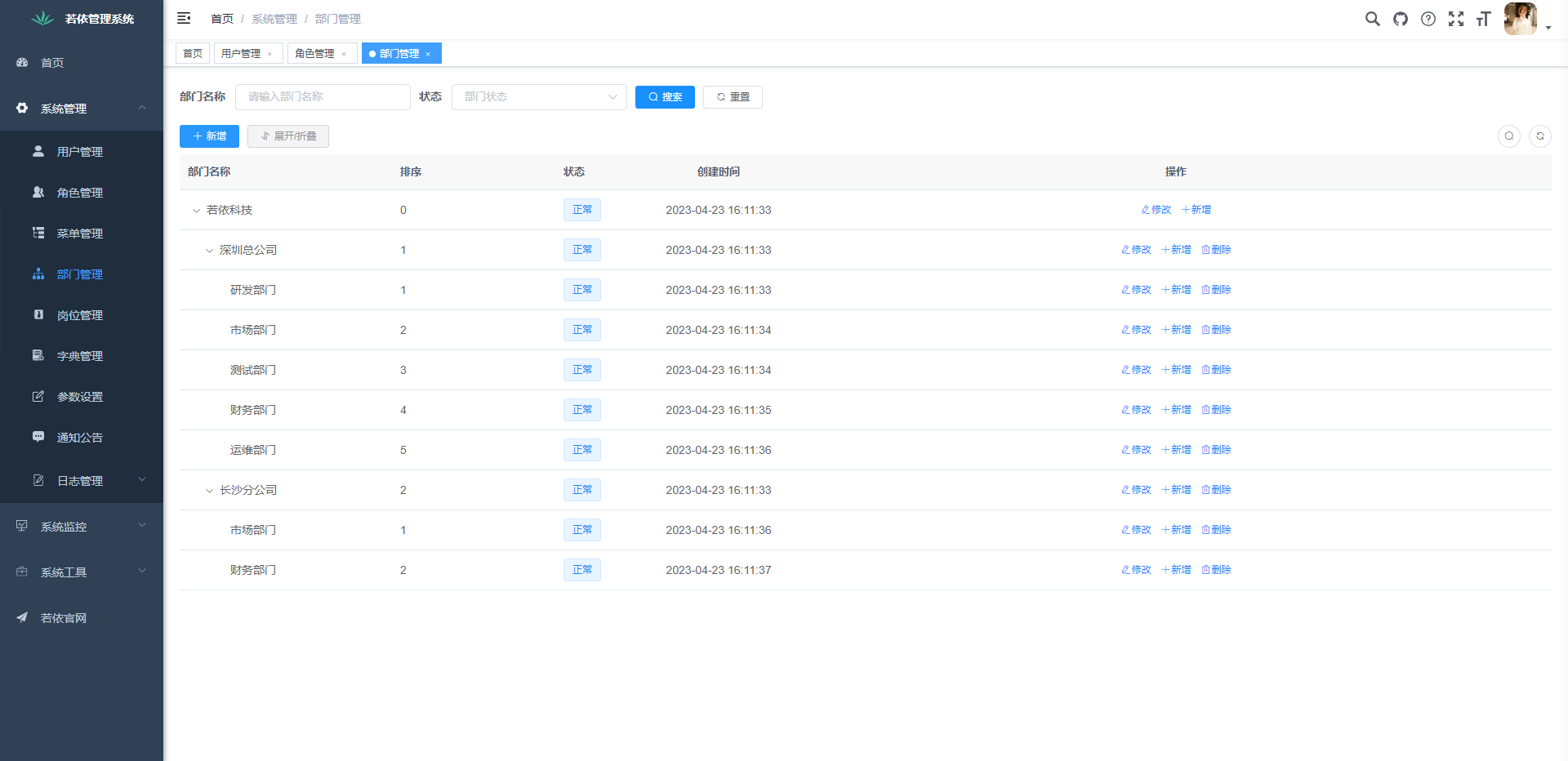
Task: Click 修改 for 若依科技
Action: click(1156, 210)
